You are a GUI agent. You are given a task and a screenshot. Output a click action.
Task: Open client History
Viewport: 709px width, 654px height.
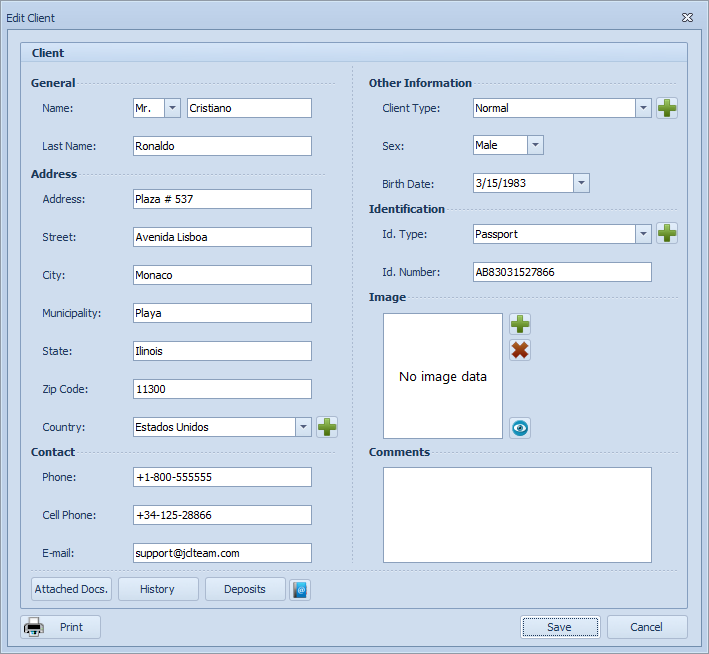coord(158,590)
